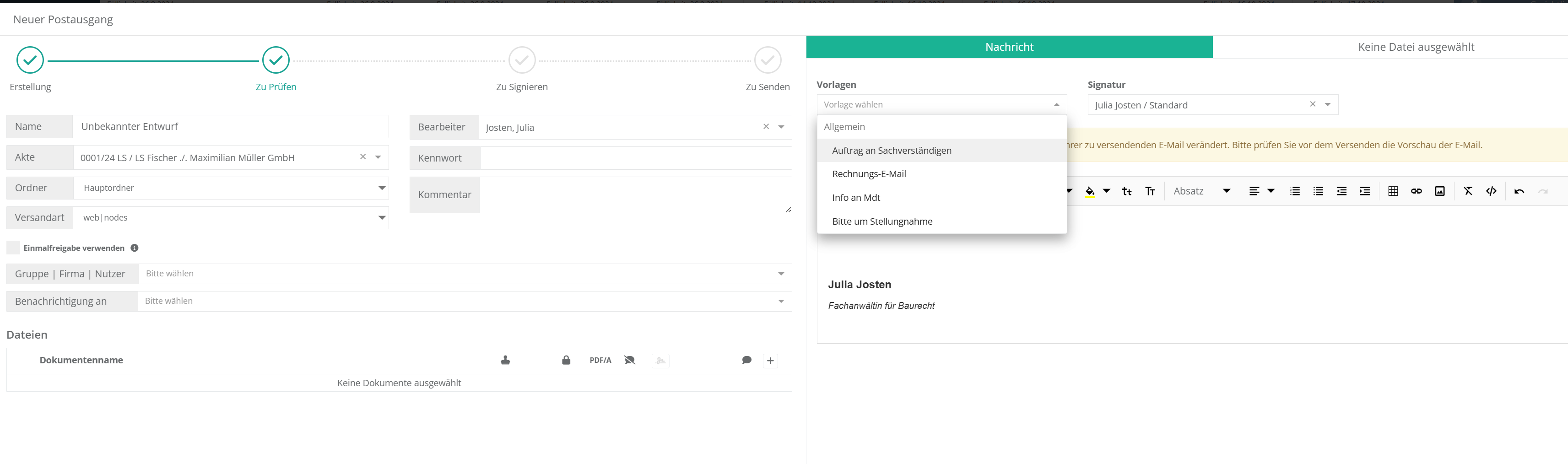Click the clear formatting icon

(1468, 191)
